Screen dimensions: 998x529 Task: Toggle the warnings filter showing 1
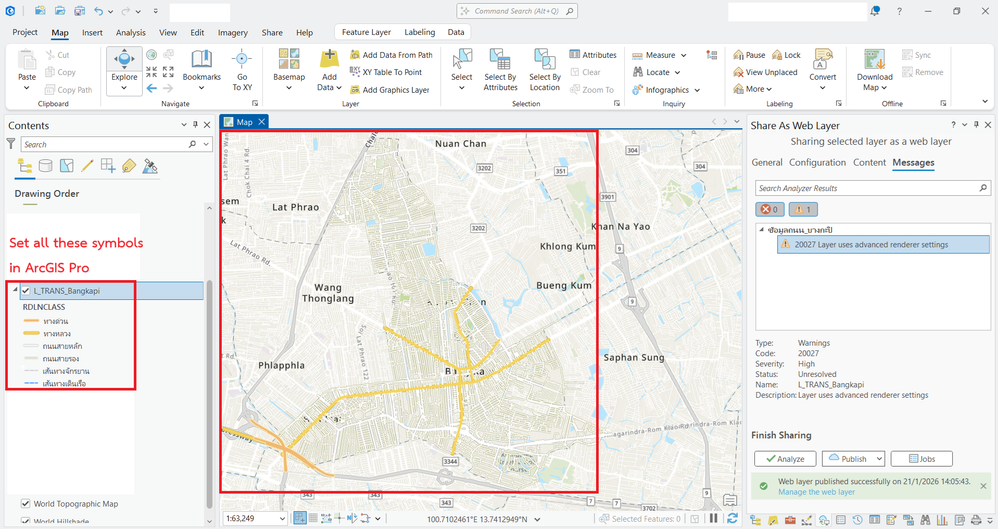pos(803,209)
